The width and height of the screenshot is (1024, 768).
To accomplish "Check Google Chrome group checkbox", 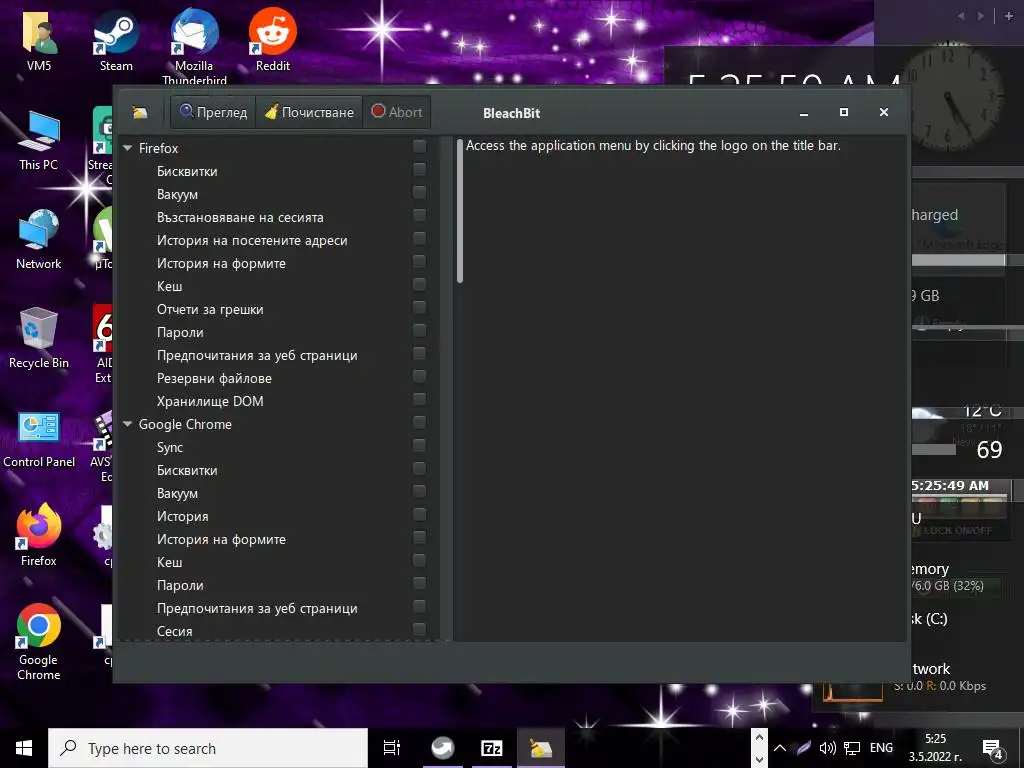I will [419, 423].
